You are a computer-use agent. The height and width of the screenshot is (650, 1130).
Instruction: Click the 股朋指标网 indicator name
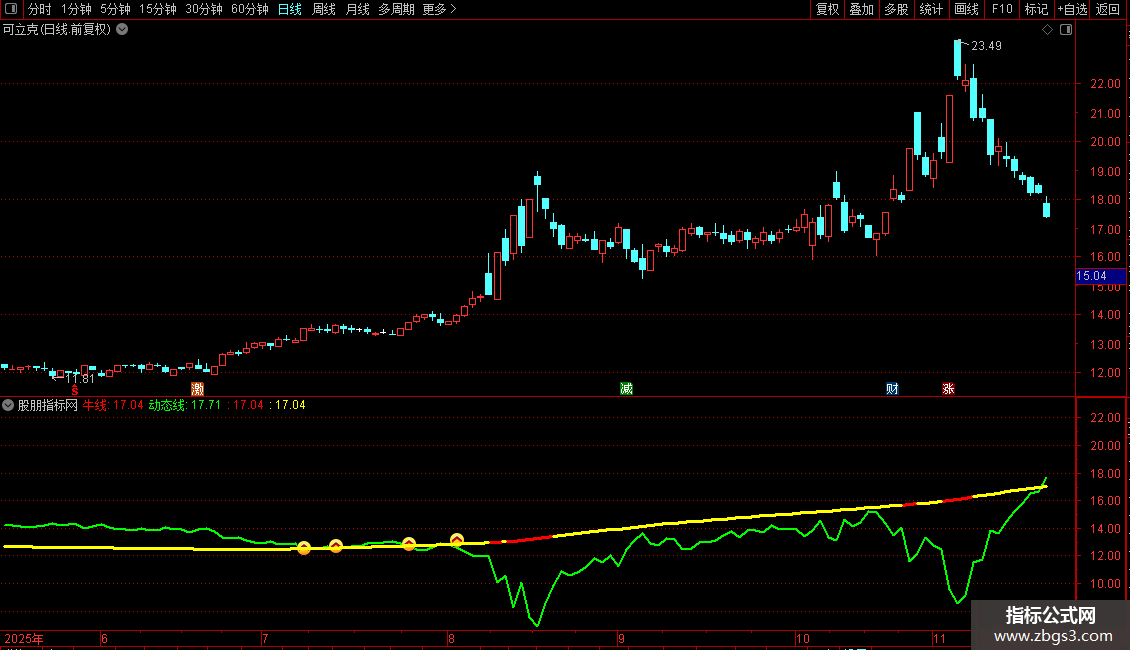48,405
